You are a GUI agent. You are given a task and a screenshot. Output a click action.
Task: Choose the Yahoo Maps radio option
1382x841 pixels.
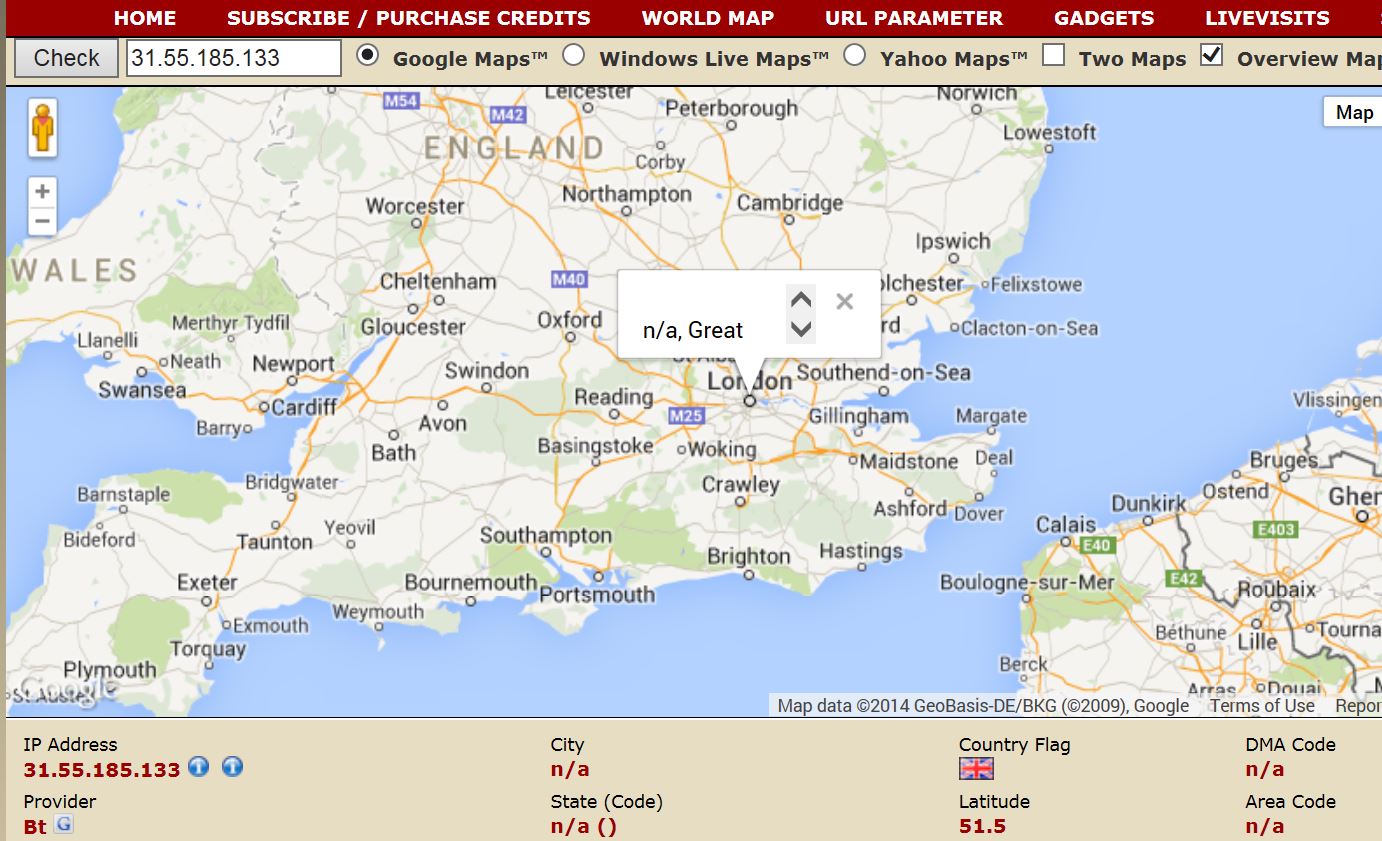point(855,56)
